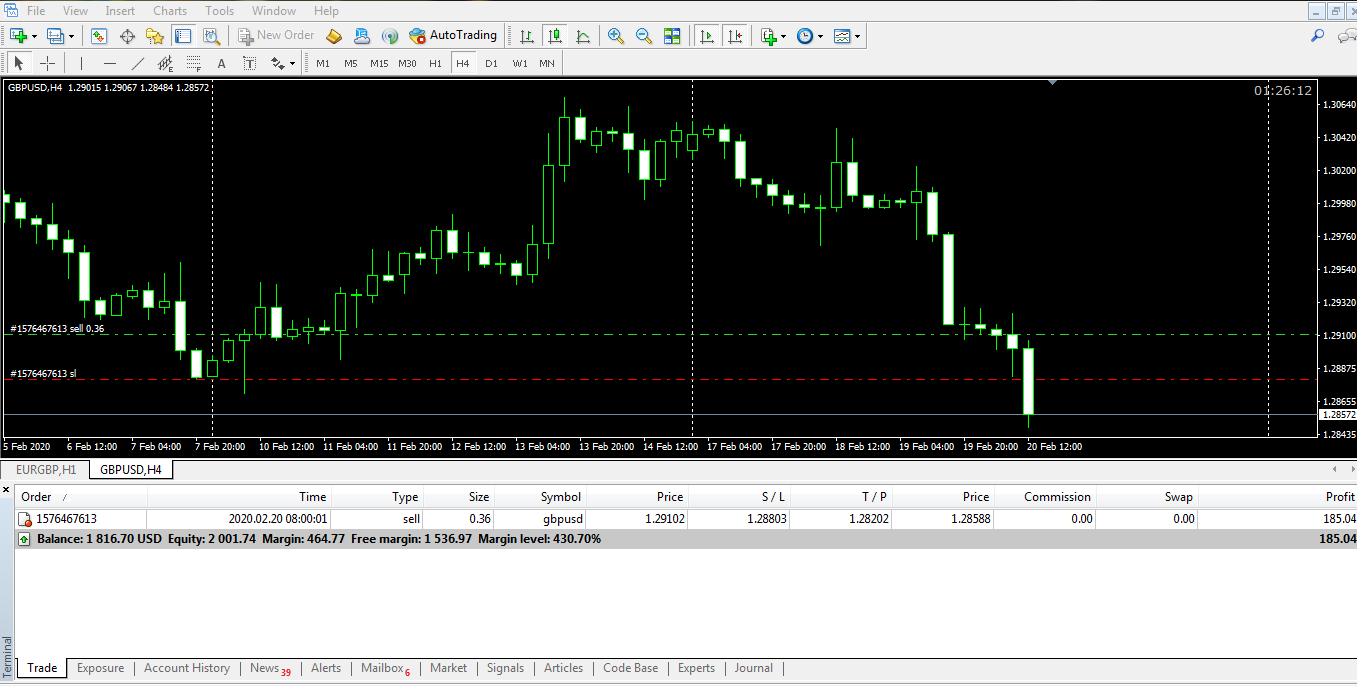Image resolution: width=1357 pixels, height=686 pixels.
Task: Toggle the Navigator folder-star icon
Action: [x=155, y=36]
